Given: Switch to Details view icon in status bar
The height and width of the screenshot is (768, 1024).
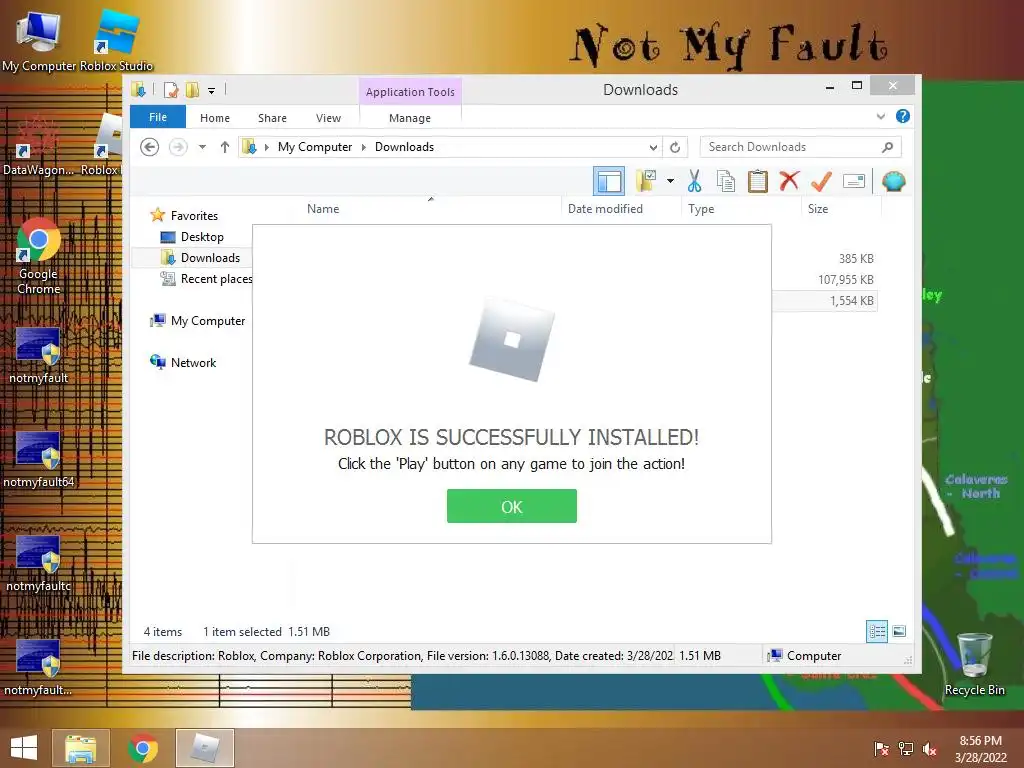Looking at the screenshot, I should pyautogui.click(x=876, y=631).
